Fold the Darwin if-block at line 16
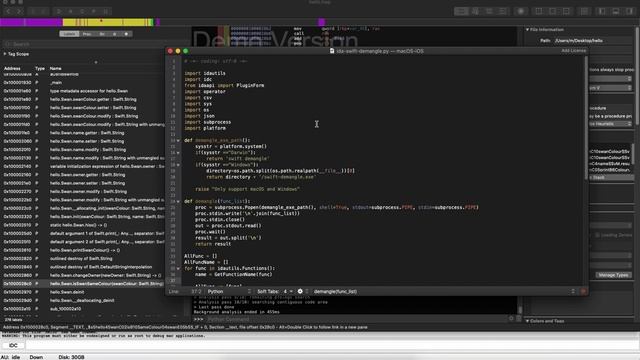This screenshot has height=360, width=640. [x=178, y=153]
